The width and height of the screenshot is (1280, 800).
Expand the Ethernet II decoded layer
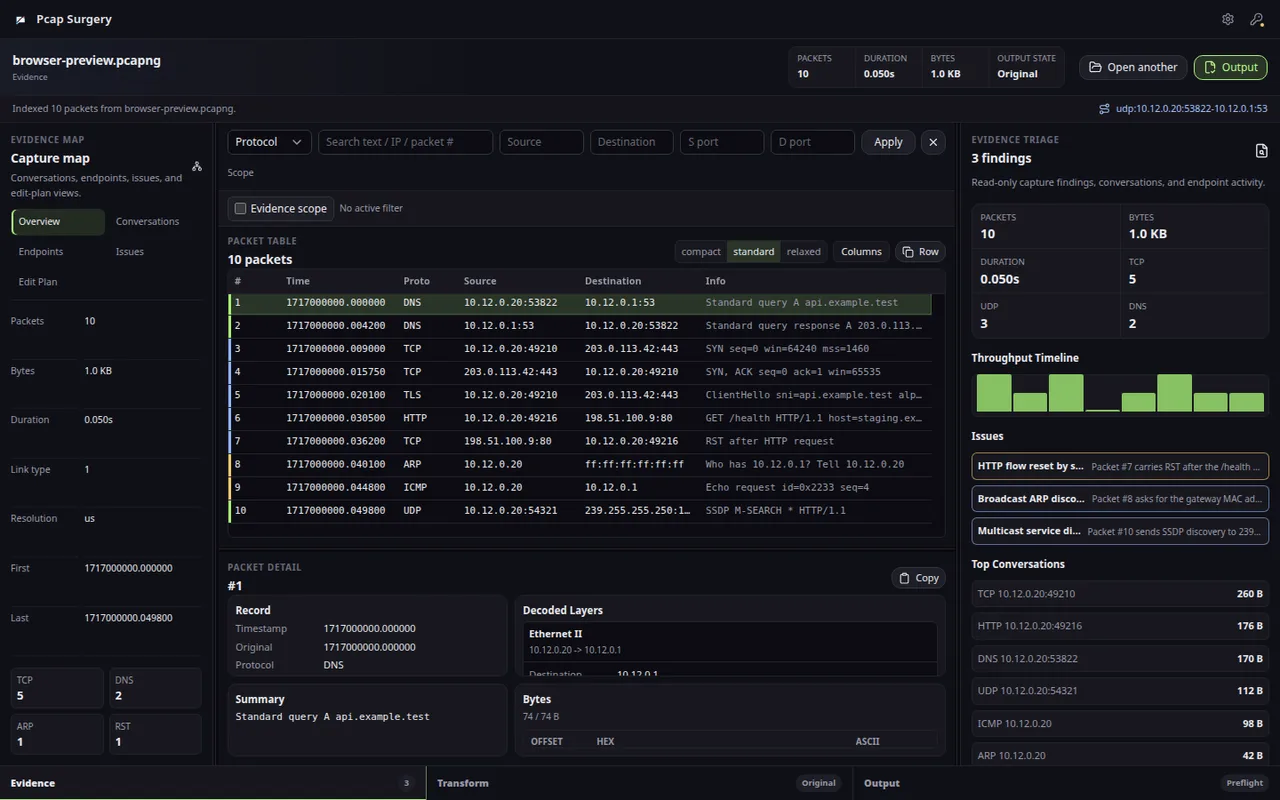(730, 641)
